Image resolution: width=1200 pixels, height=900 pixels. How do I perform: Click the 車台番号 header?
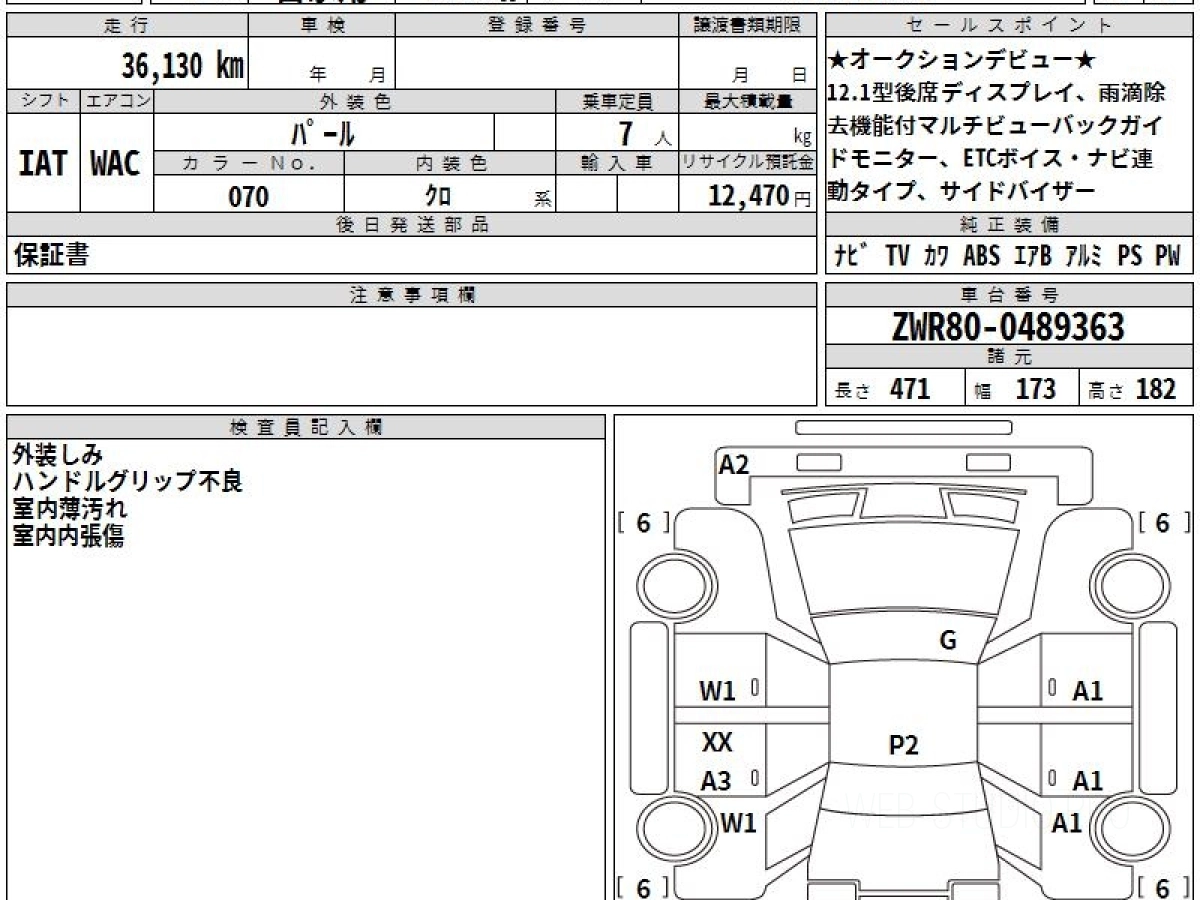point(1010,295)
